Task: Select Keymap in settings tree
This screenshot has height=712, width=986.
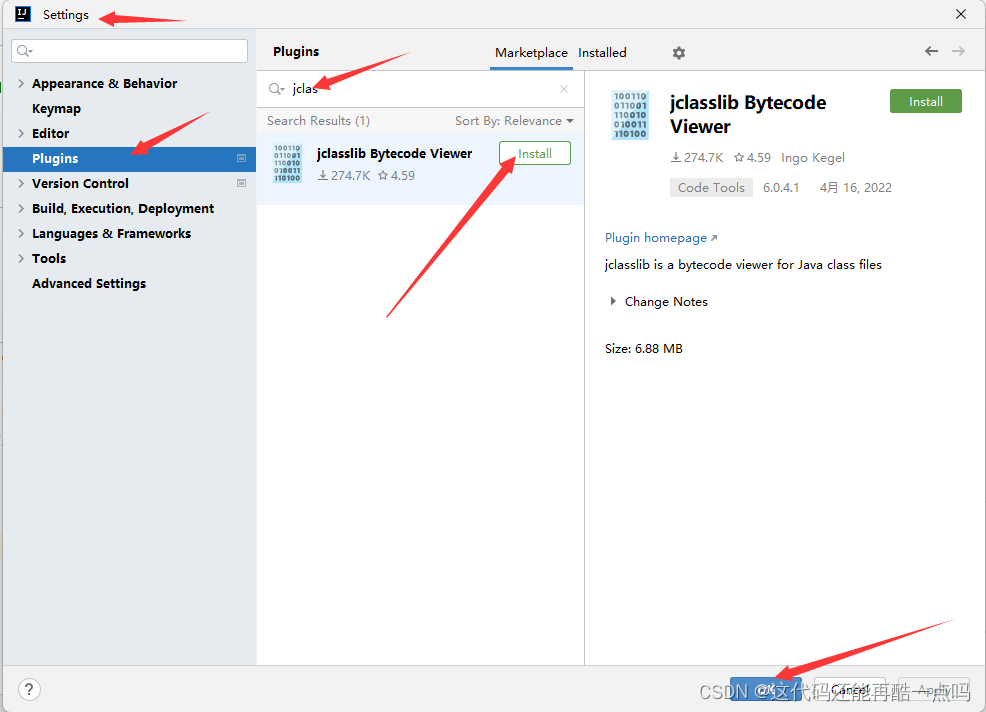Action: [x=57, y=108]
